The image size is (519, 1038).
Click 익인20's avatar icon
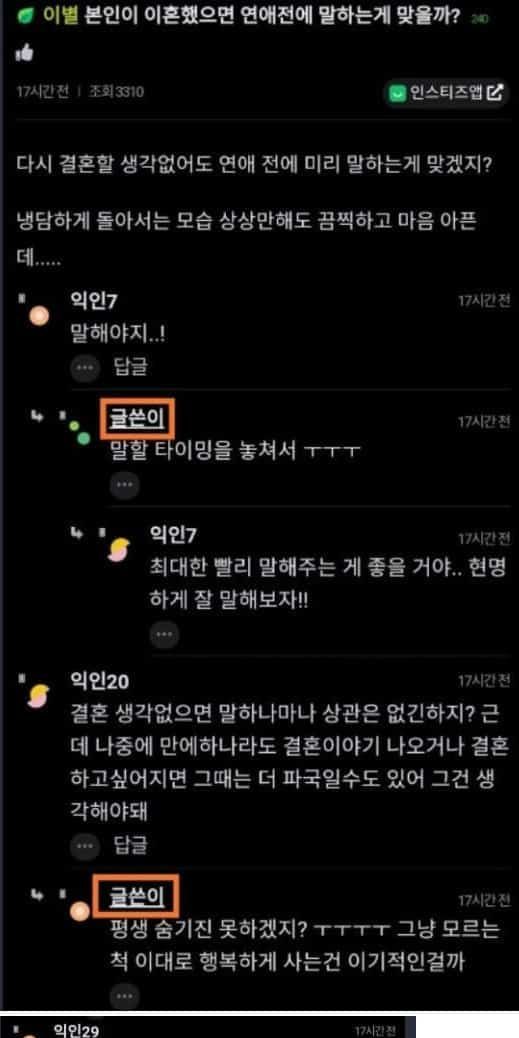pos(38,695)
